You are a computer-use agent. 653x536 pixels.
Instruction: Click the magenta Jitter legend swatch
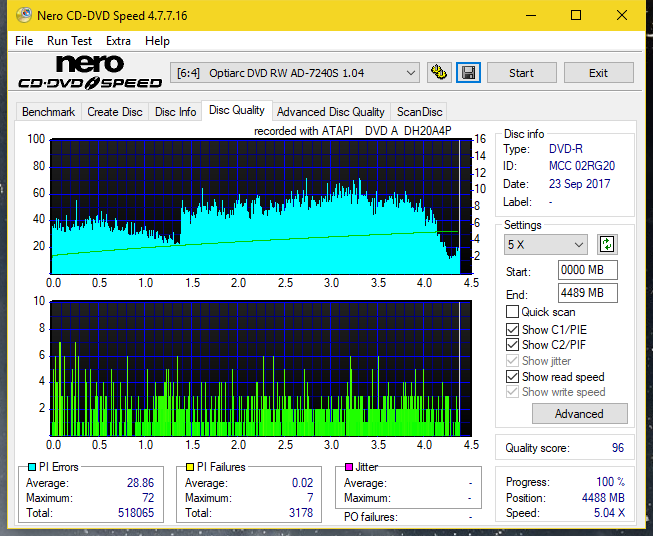click(x=349, y=467)
